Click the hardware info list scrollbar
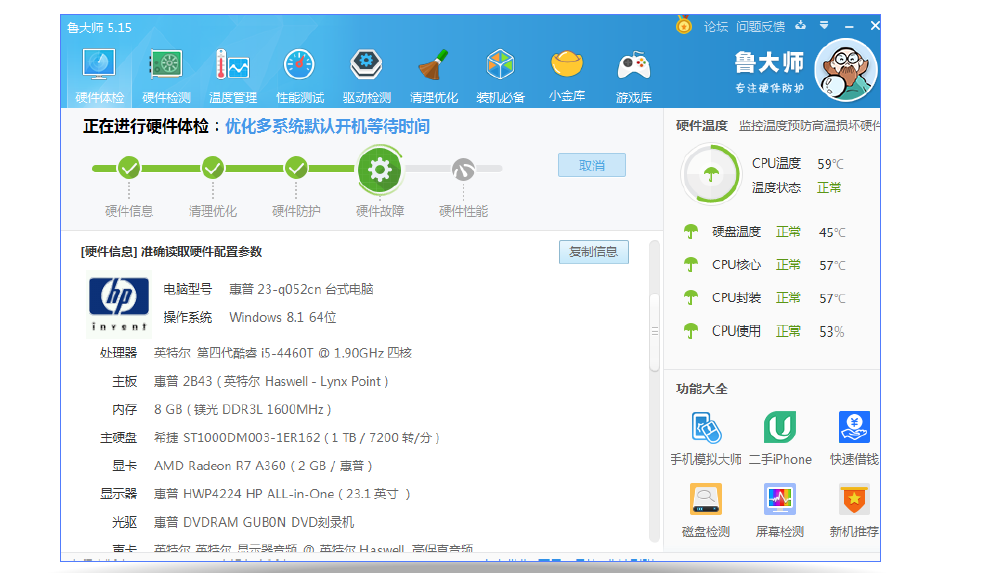Screen dimensions: 988x573 [655, 331]
